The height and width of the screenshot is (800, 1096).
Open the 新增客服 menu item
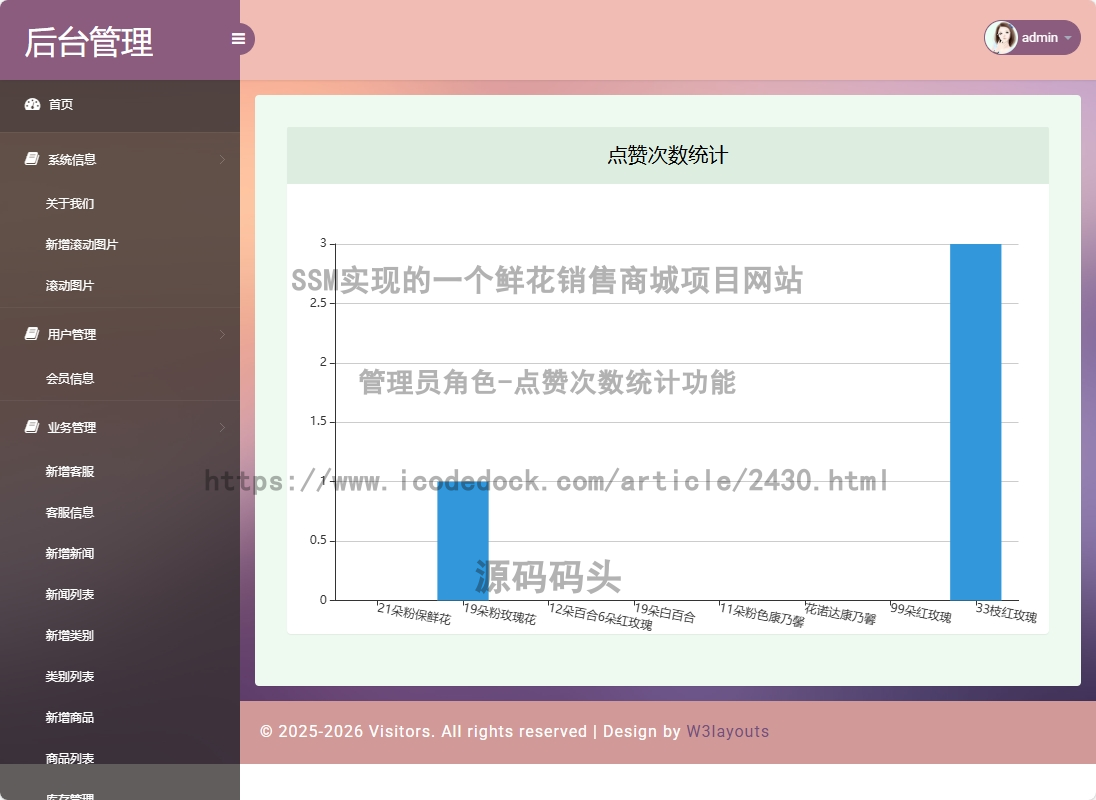70,472
